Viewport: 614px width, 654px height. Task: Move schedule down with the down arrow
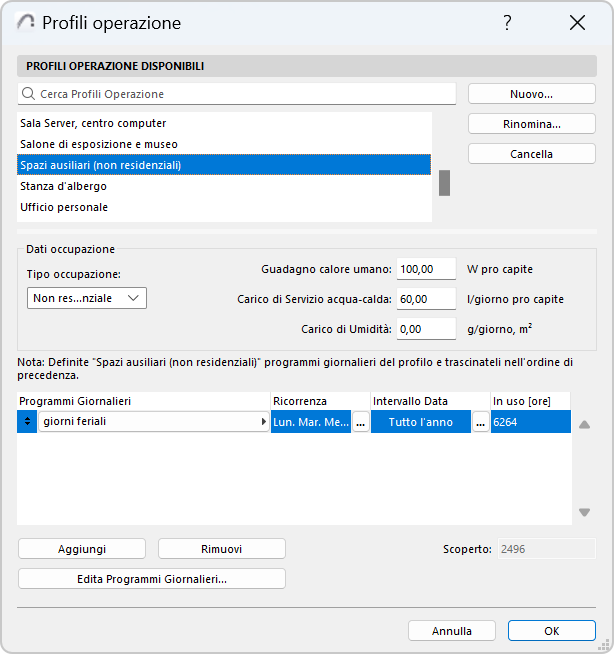(584, 513)
